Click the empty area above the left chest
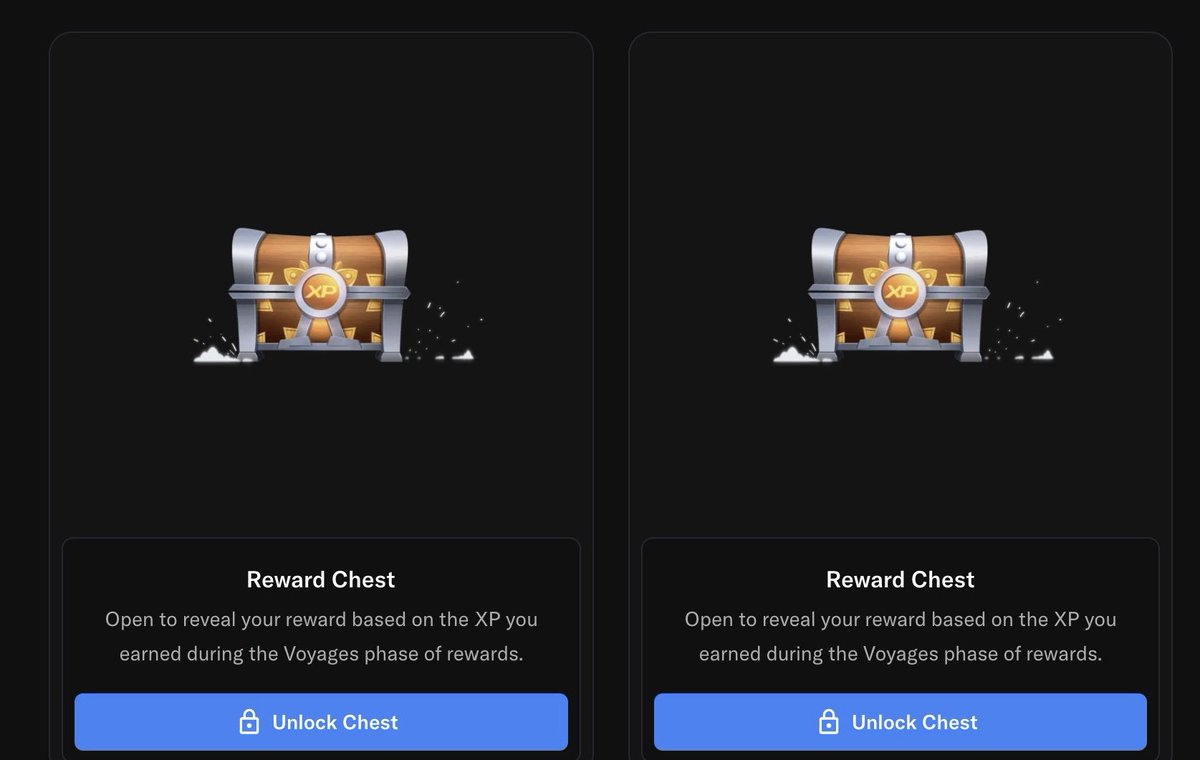The width and height of the screenshot is (1200, 760). (321, 130)
